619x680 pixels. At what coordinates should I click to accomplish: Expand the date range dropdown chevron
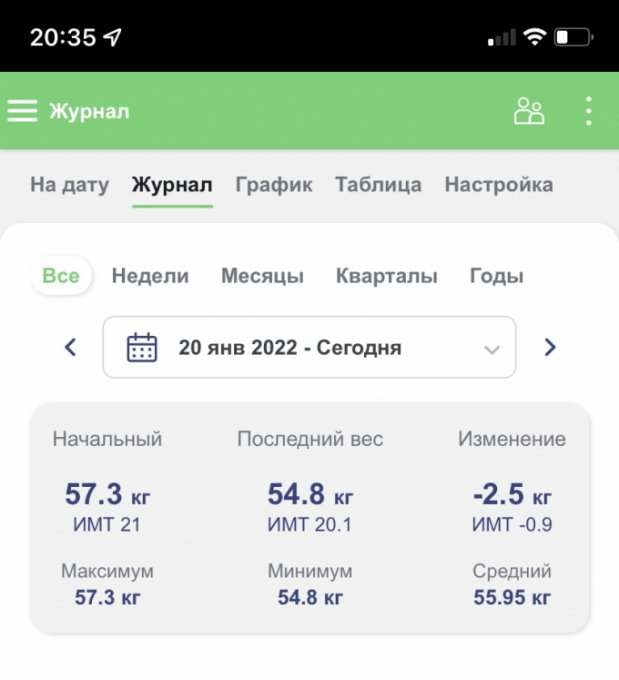click(491, 349)
